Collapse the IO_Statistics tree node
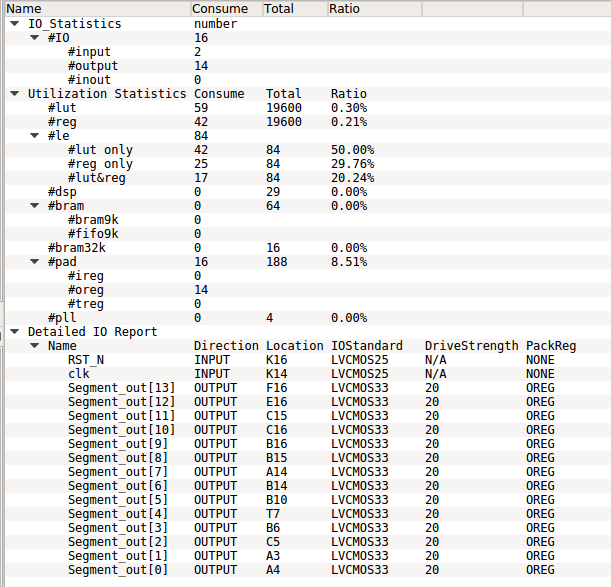Image resolution: width=611 pixels, height=587 pixels. [15, 24]
